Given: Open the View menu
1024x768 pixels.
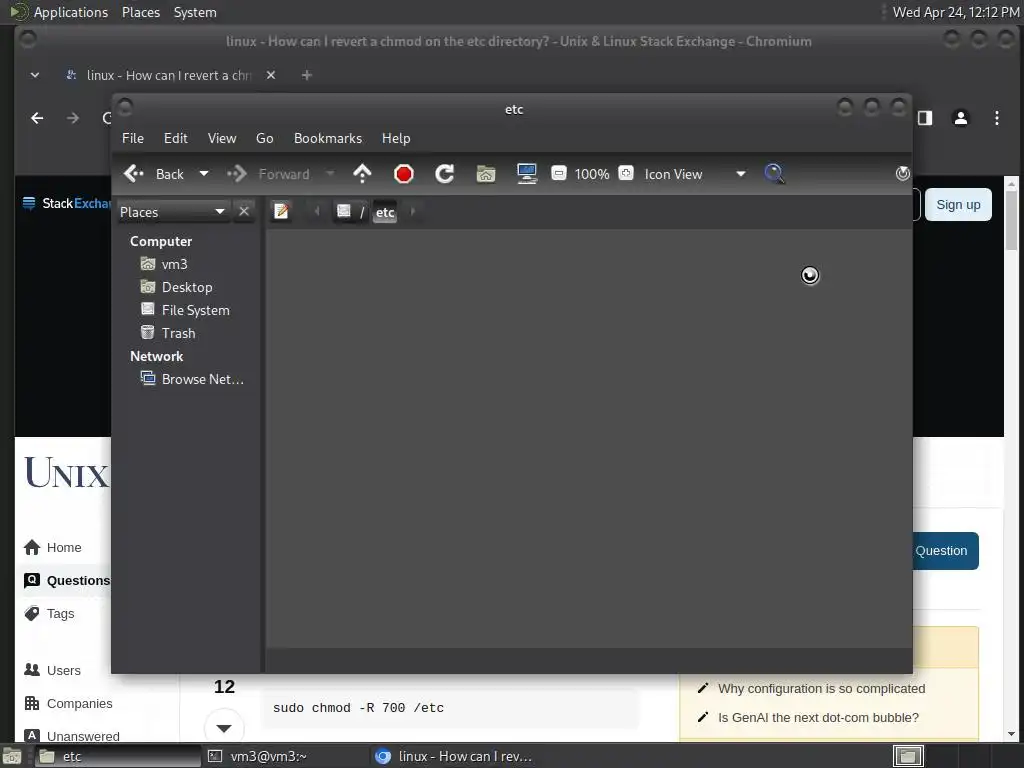Looking at the screenshot, I should coord(222,138).
